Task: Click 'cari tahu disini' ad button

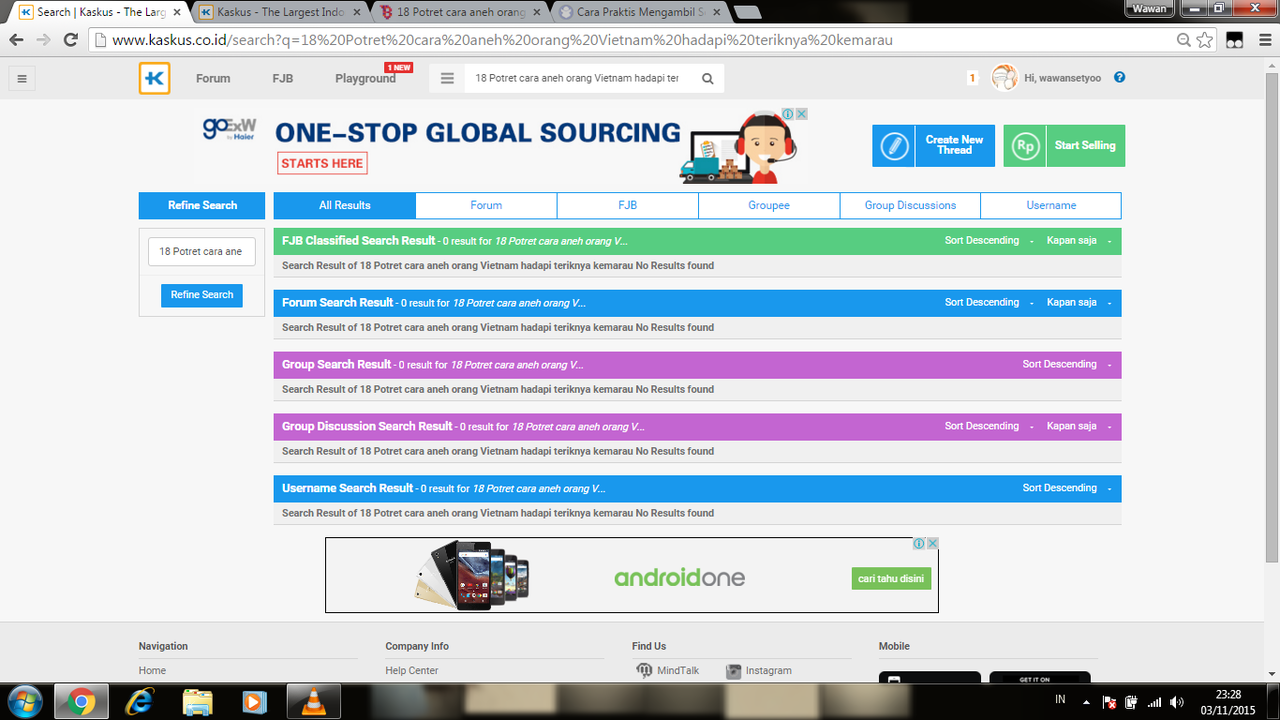Action: click(893, 579)
